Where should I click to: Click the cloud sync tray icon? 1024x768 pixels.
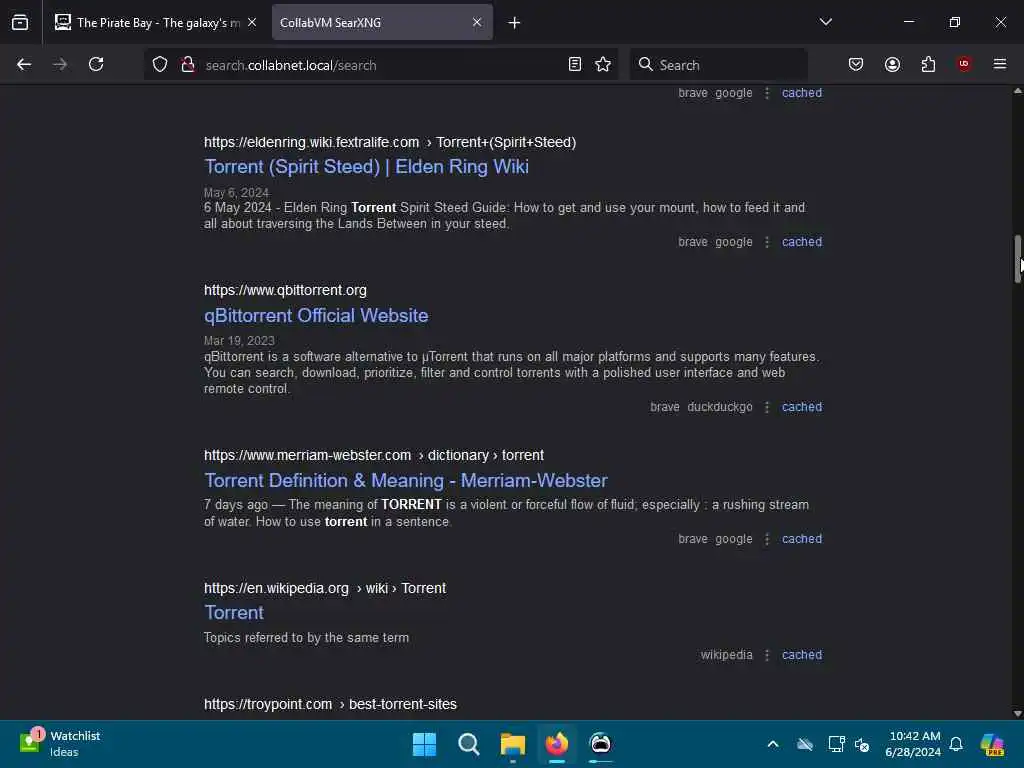click(x=805, y=744)
